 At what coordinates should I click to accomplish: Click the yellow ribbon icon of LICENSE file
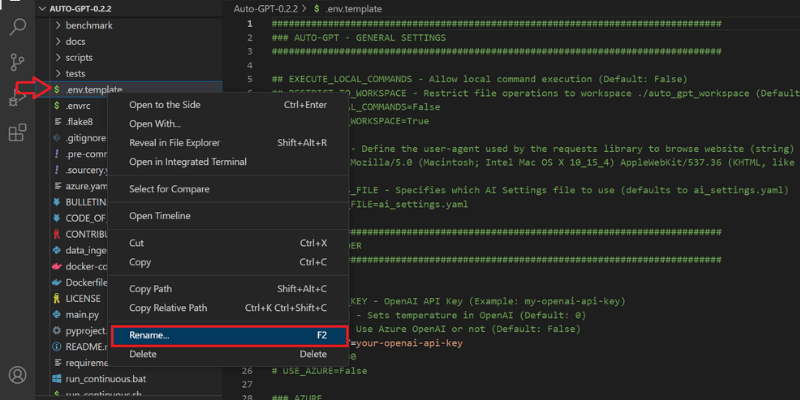coord(57,298)
